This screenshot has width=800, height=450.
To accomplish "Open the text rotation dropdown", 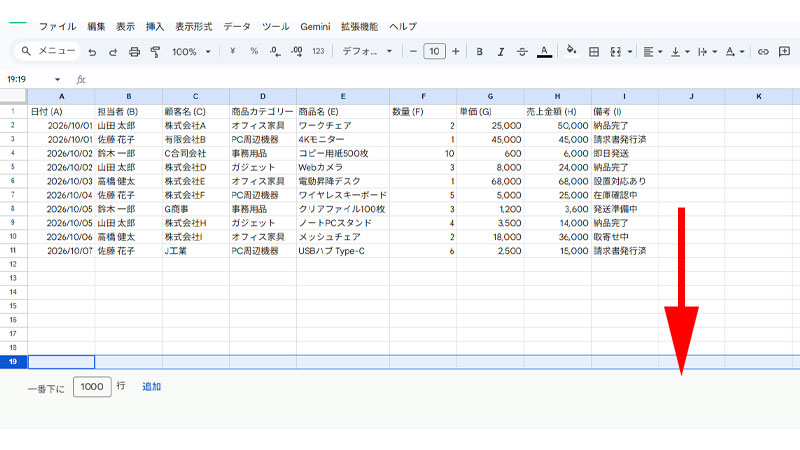I will (735, 52).
